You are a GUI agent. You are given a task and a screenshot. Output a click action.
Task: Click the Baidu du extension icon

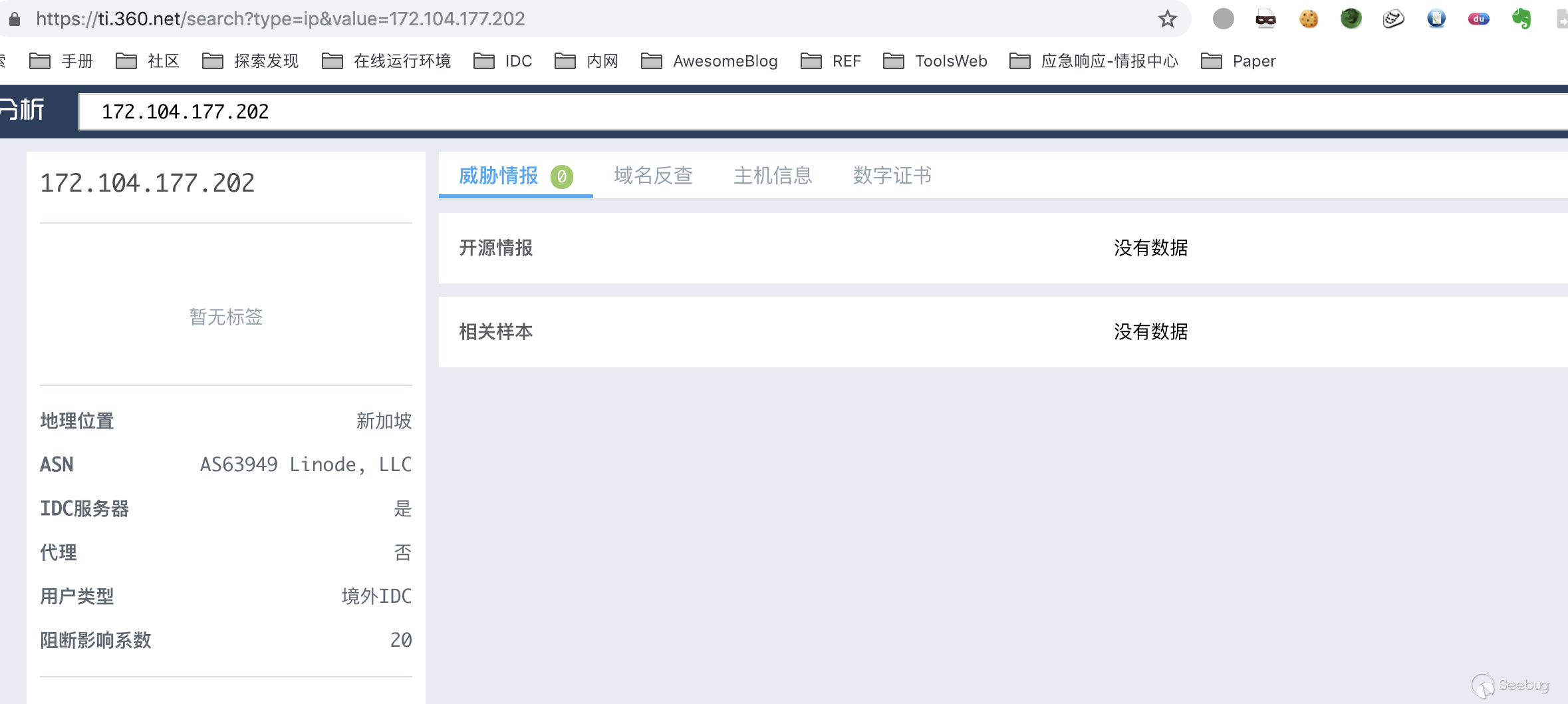(x=1479, y=19)
